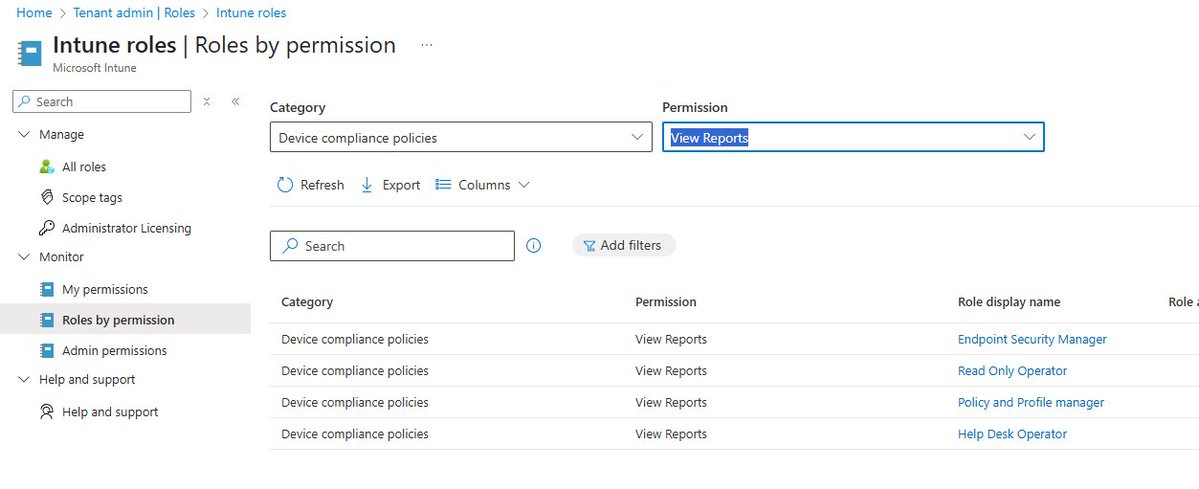Focus the table Search input box
This screenshot has height=489, width=1199.
(x=392, y=246)
